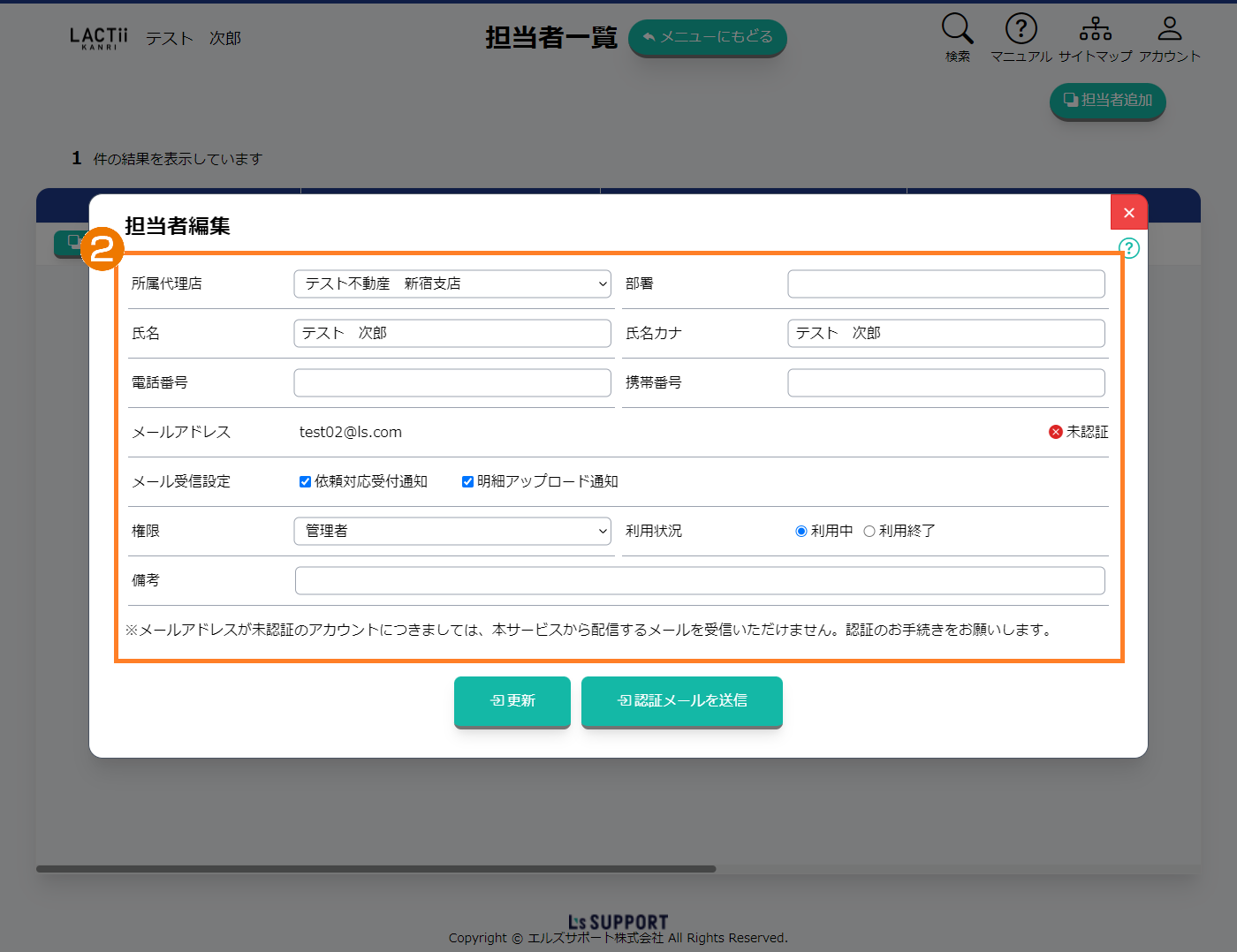Uncheck 依頼対応受付通知 checkbox

click(305, 481)
